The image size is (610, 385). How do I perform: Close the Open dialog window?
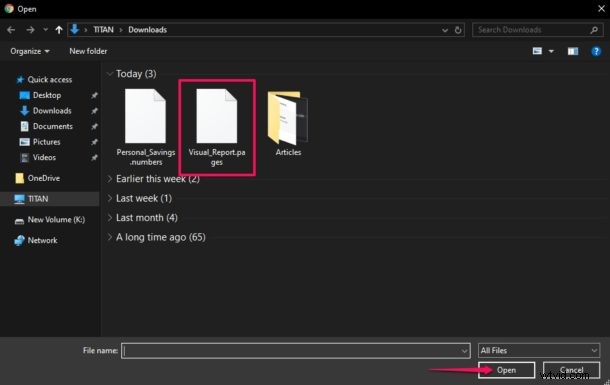601,9
